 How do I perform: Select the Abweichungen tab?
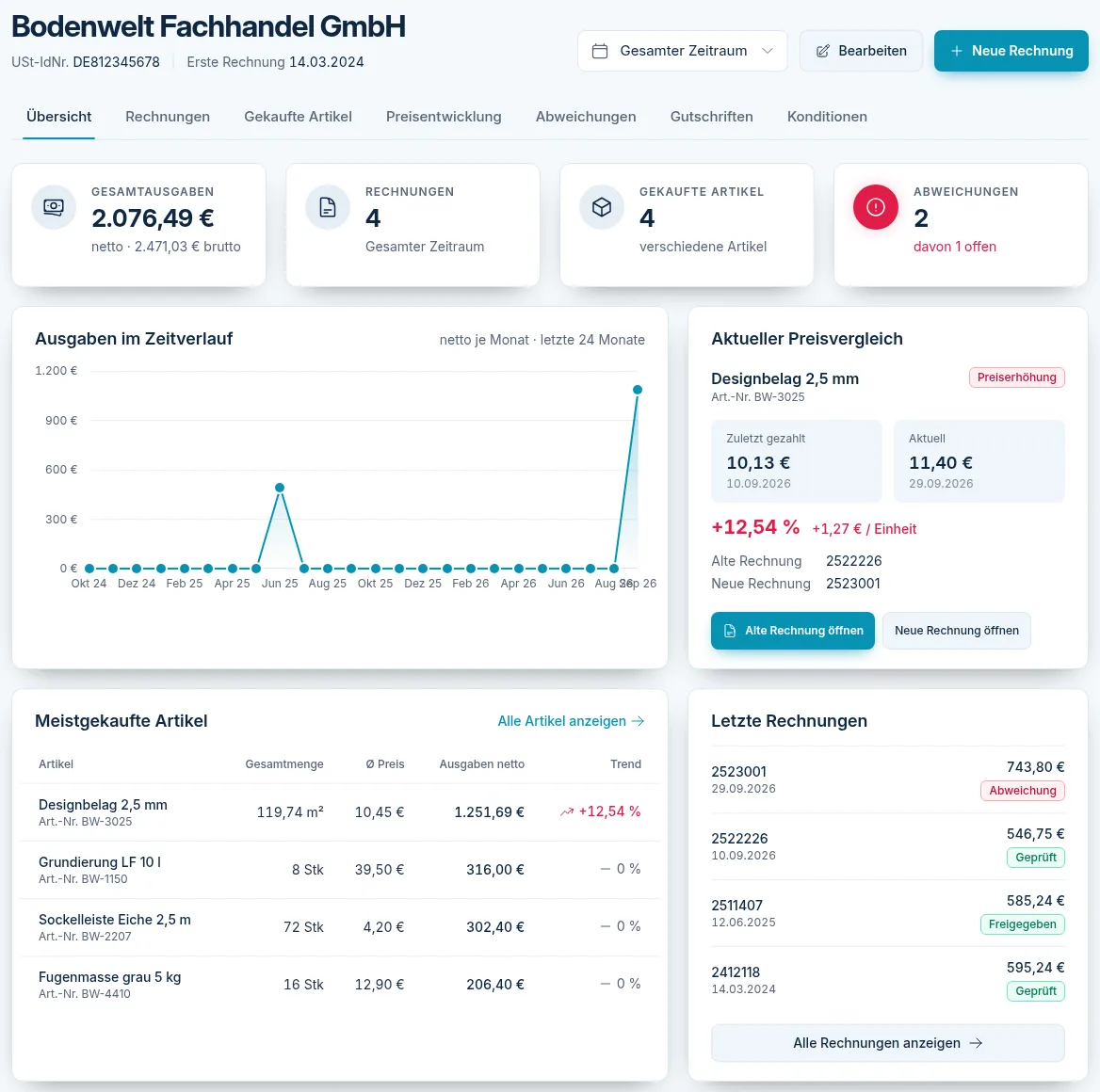[586, 117]
